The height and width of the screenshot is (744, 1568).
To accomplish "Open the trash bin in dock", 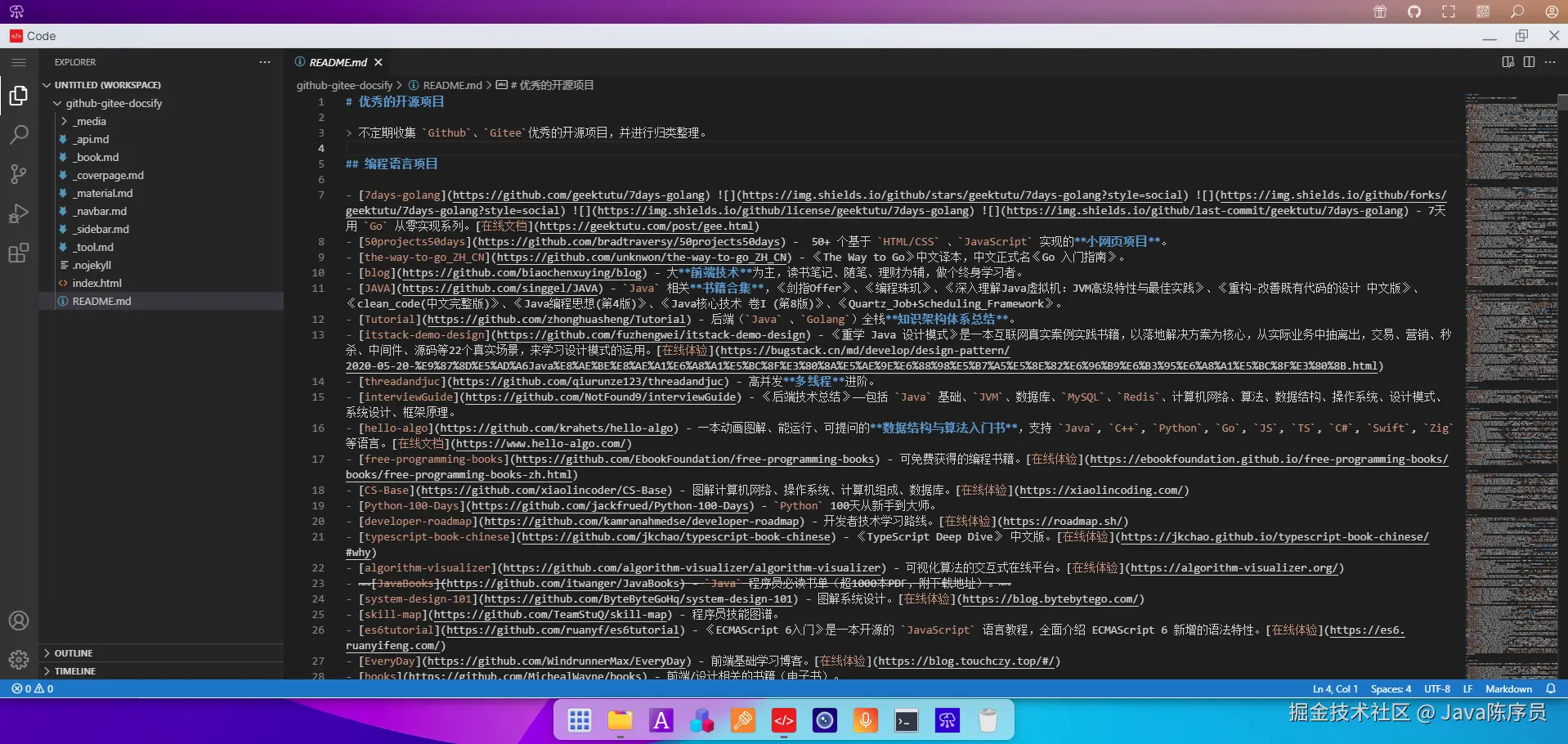I will [x=988, y=720].
